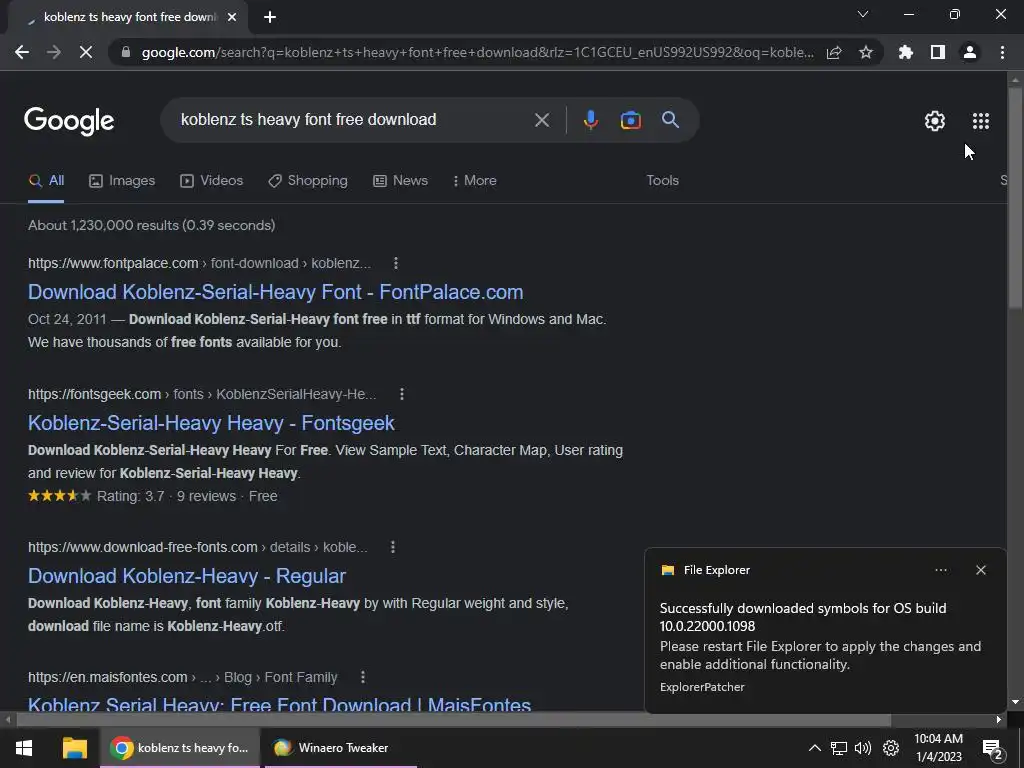Viewport: 1024px width, 768px height.
Task: Click the Rating: 3.7 review text
Action: coord(131,496)
